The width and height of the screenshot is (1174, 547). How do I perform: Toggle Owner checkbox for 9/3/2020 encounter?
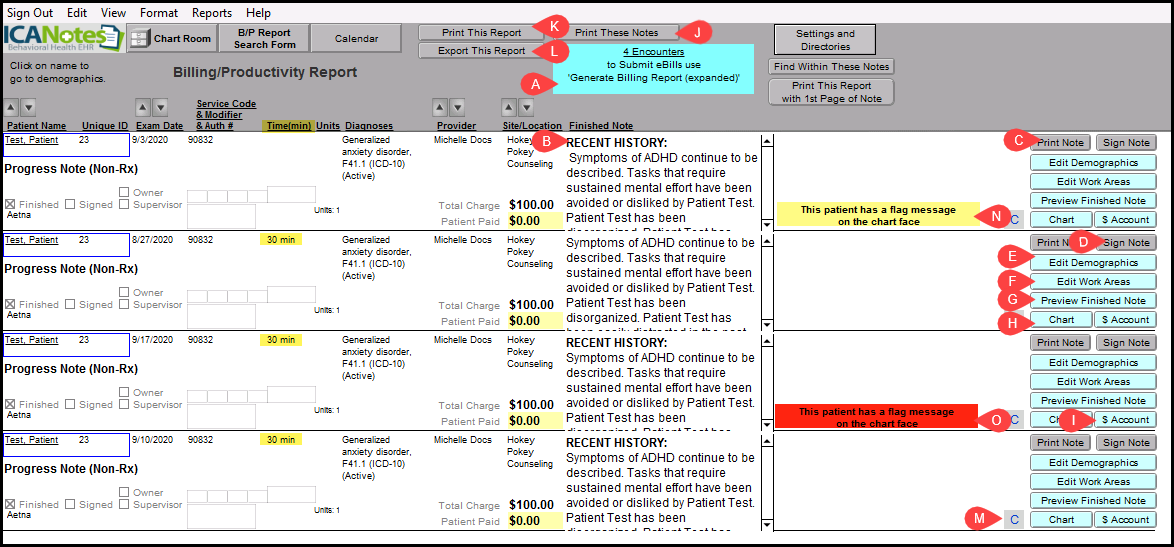pyautogui.click(x=124, y=193)
